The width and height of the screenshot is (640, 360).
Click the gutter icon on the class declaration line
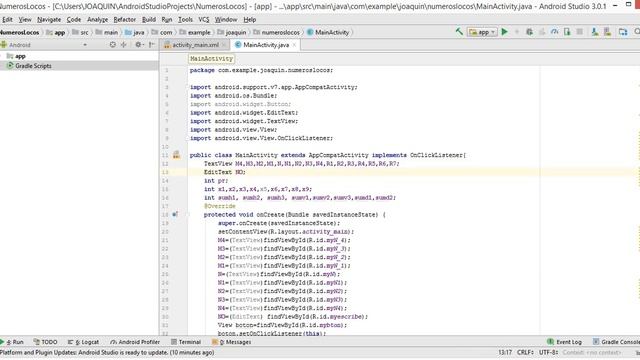tap(176, 155)
